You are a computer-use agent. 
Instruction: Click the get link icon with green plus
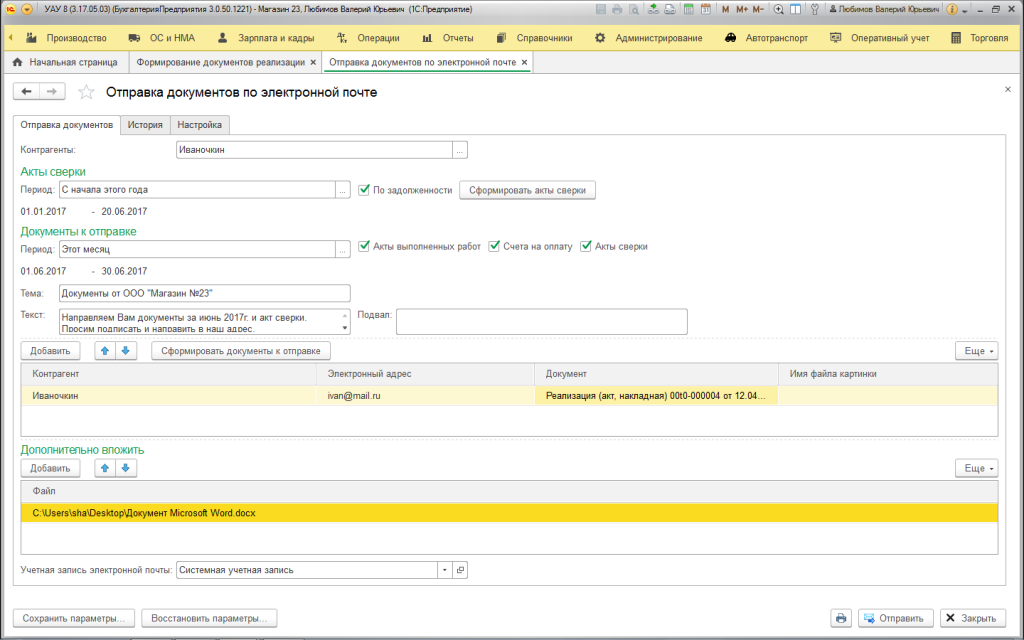(x=653, y=10)
